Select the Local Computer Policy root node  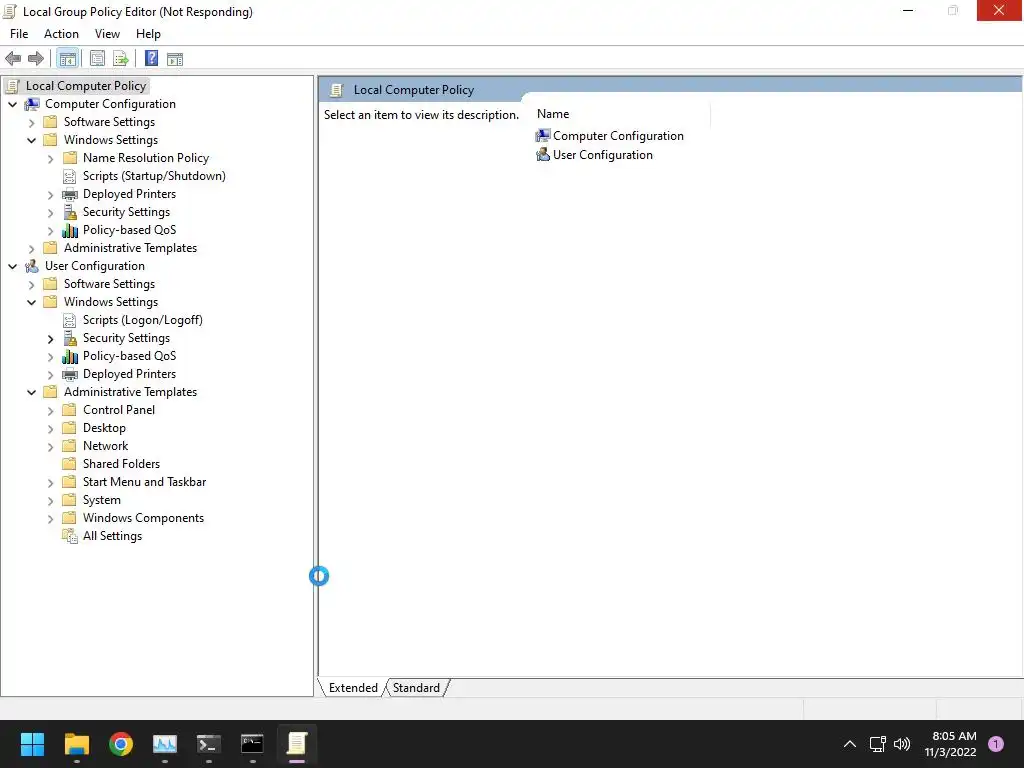tap(86, 86)
